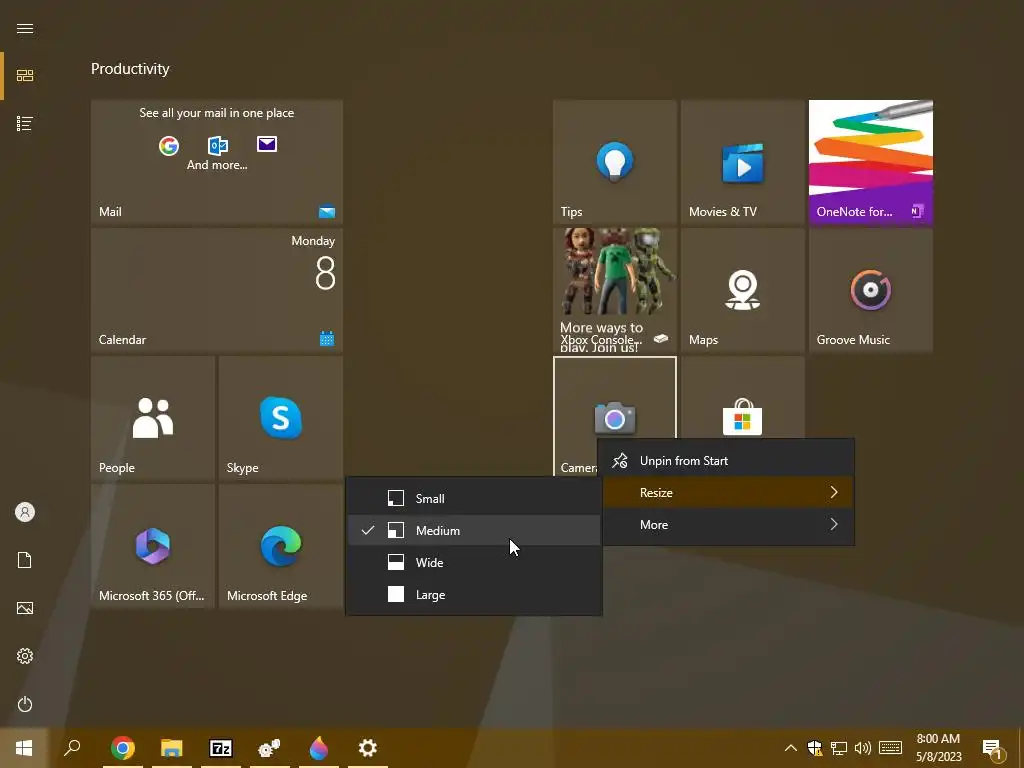Viewport: 1024px width, 768px height.
Task: Open taskbar Search magnifier
Action: [72, 748]
